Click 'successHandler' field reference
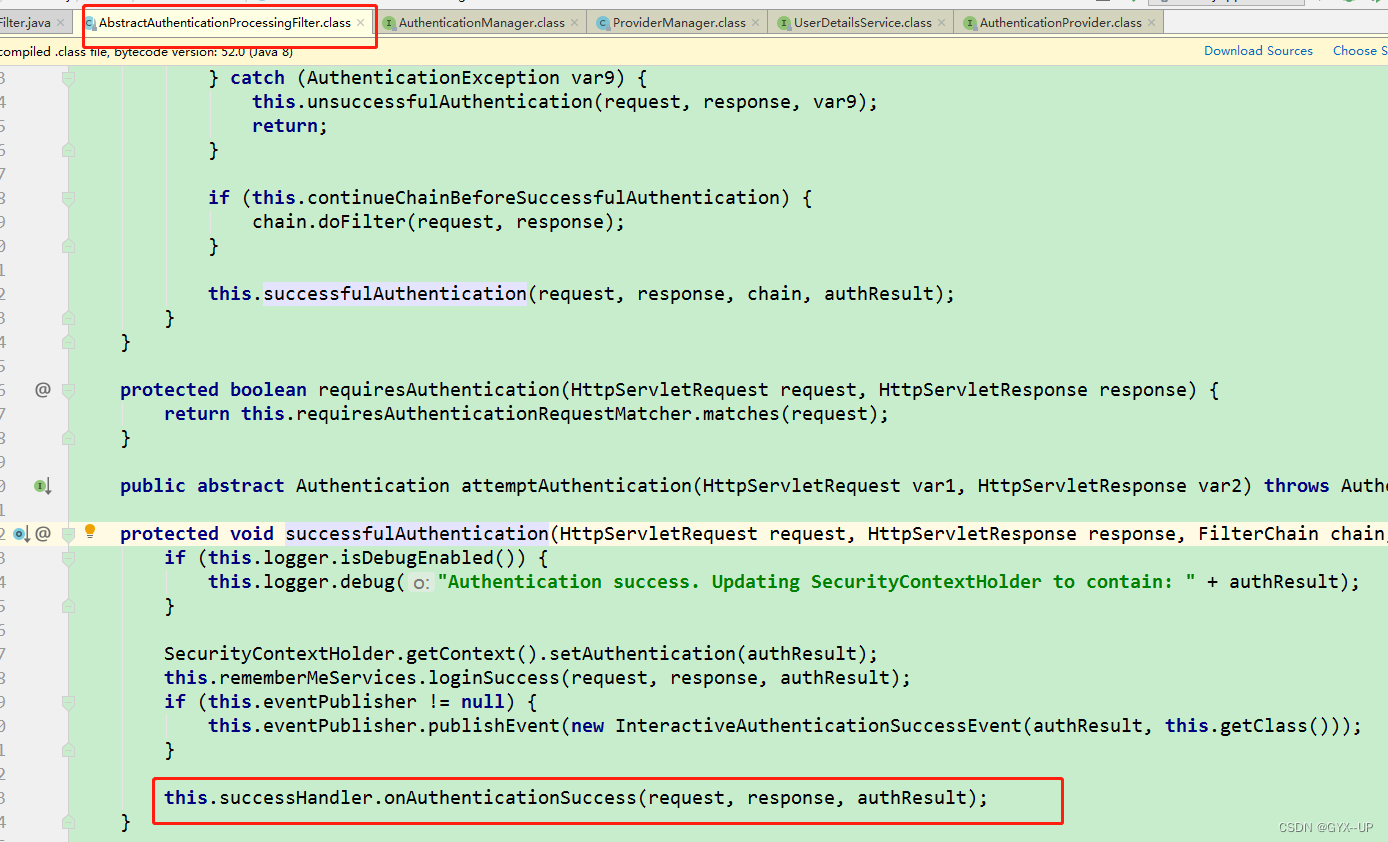This screenshot has width=1388, height=842. [296, 798]
